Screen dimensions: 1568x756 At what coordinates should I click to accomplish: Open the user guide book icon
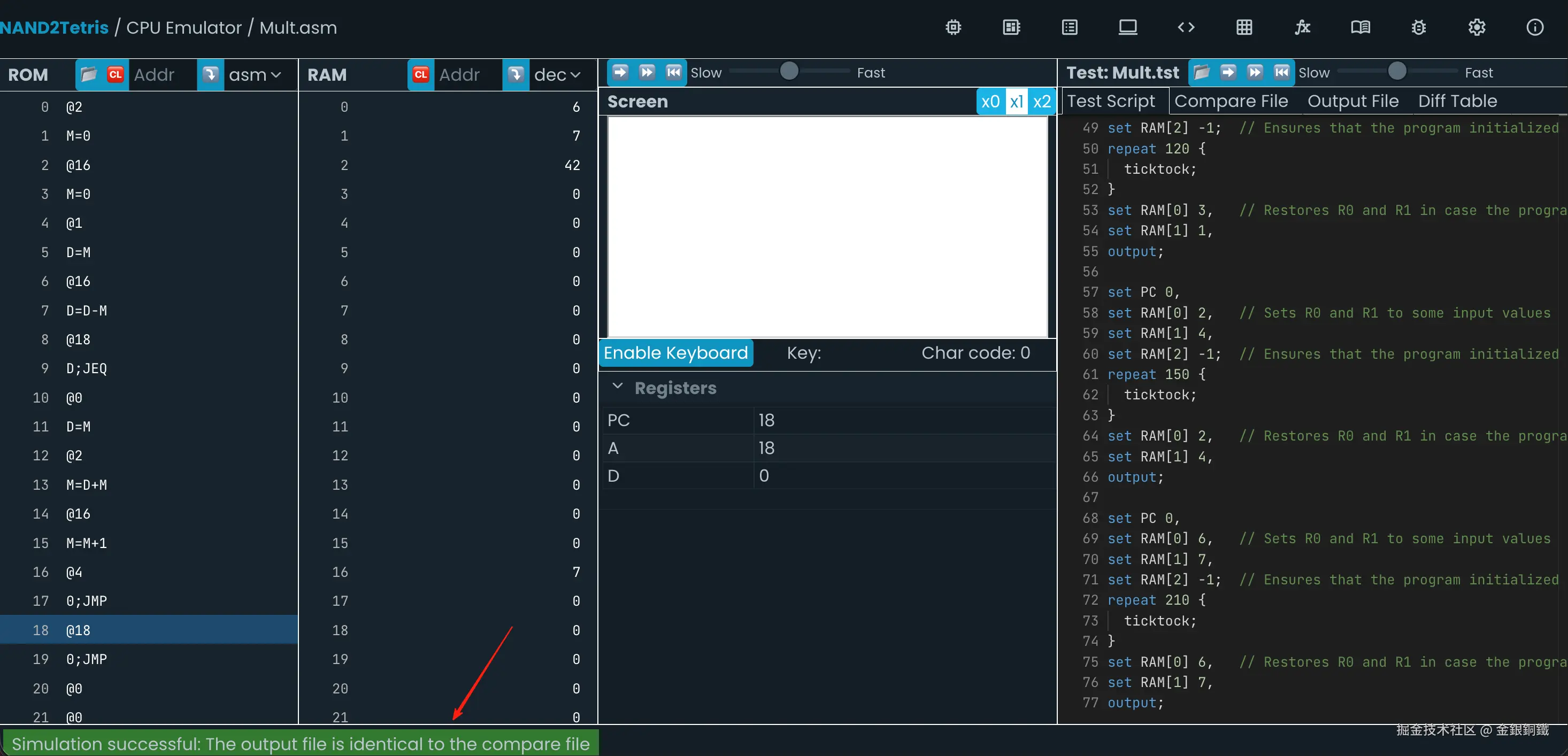(x=1361, y=27)
